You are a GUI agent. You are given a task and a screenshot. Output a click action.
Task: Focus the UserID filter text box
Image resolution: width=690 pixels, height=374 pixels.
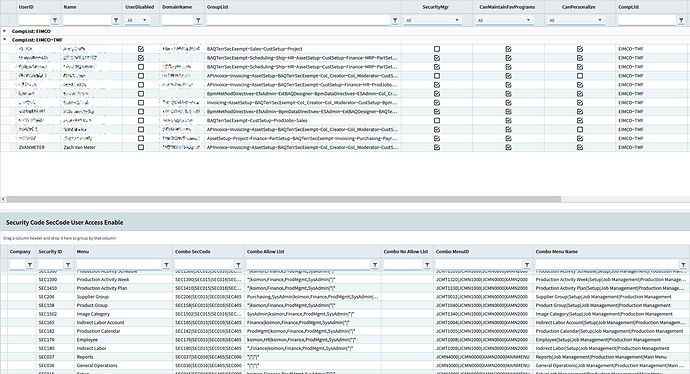tap(34, 20)
